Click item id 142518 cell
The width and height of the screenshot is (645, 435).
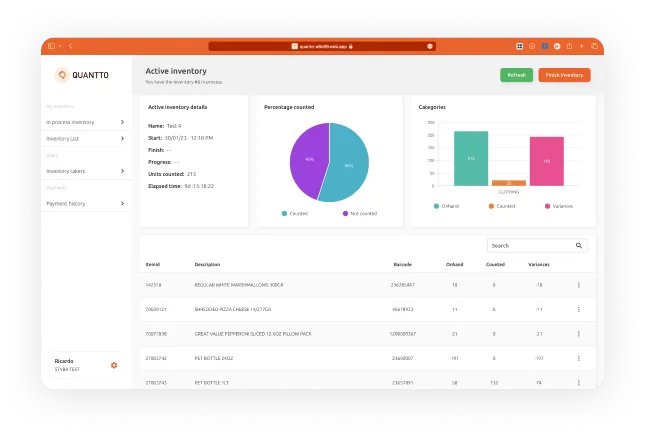153,285
